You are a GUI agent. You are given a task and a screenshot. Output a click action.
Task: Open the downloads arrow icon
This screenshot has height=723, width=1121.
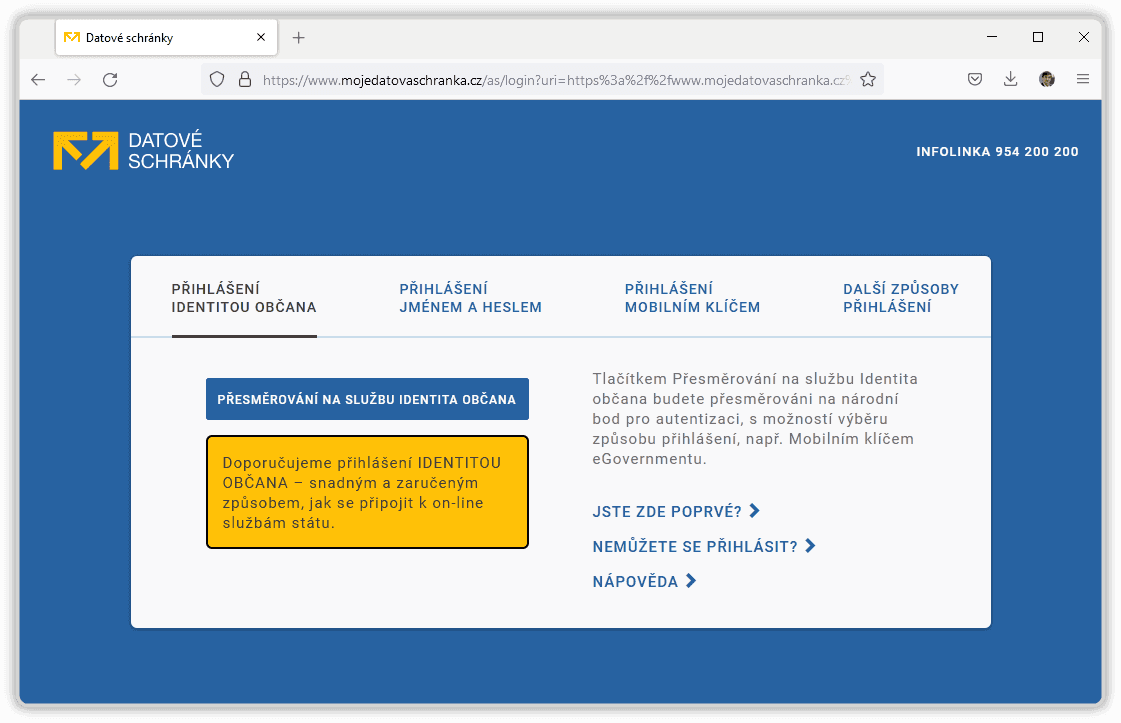click(1010, 79)
